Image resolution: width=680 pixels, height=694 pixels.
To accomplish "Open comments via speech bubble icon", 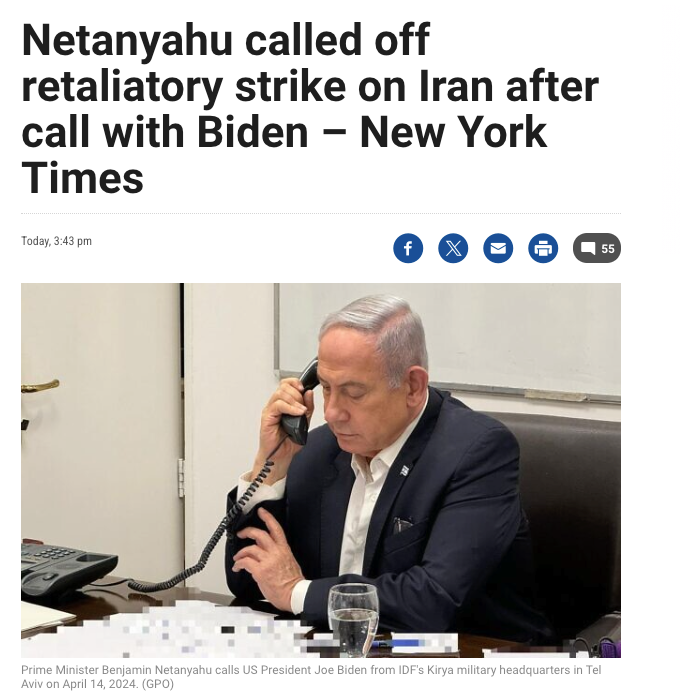I will 588,248.
